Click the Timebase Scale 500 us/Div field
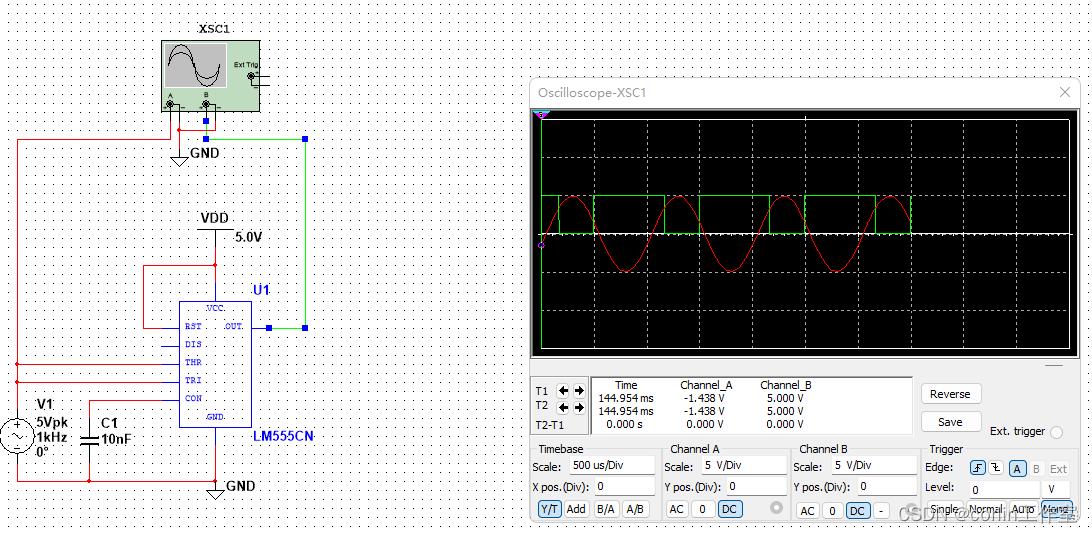The height and width of the screenshot is (533, 1092). (612, 465)
